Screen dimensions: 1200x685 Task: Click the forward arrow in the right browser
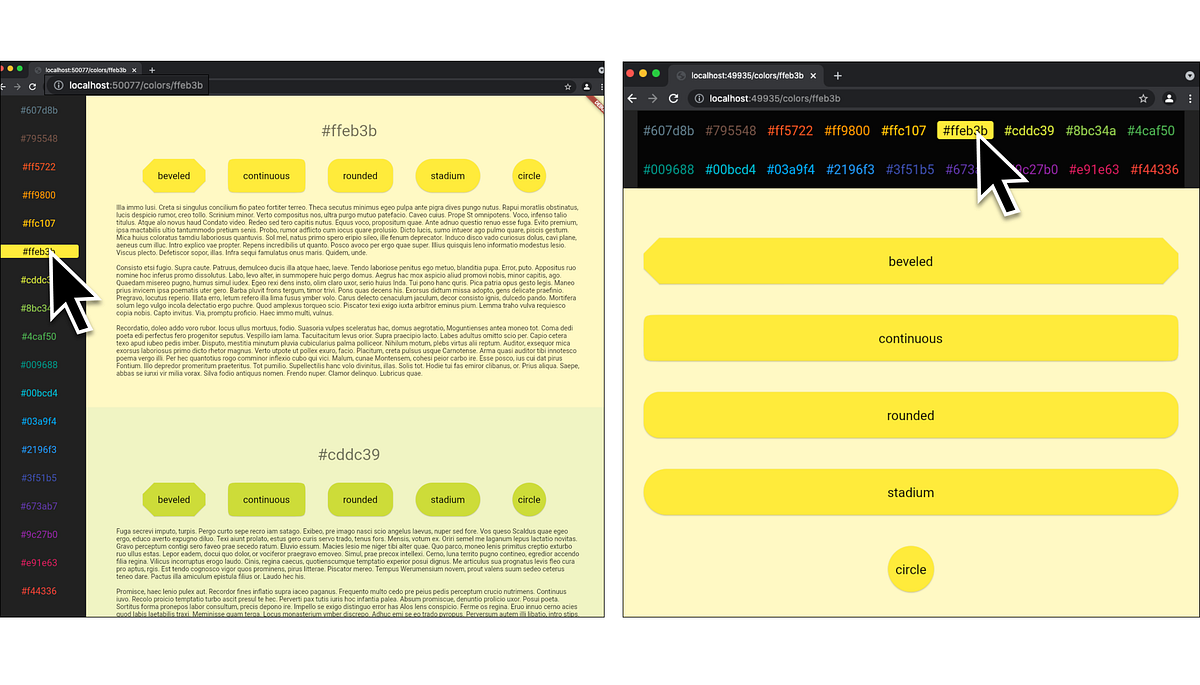click(655, 98)
